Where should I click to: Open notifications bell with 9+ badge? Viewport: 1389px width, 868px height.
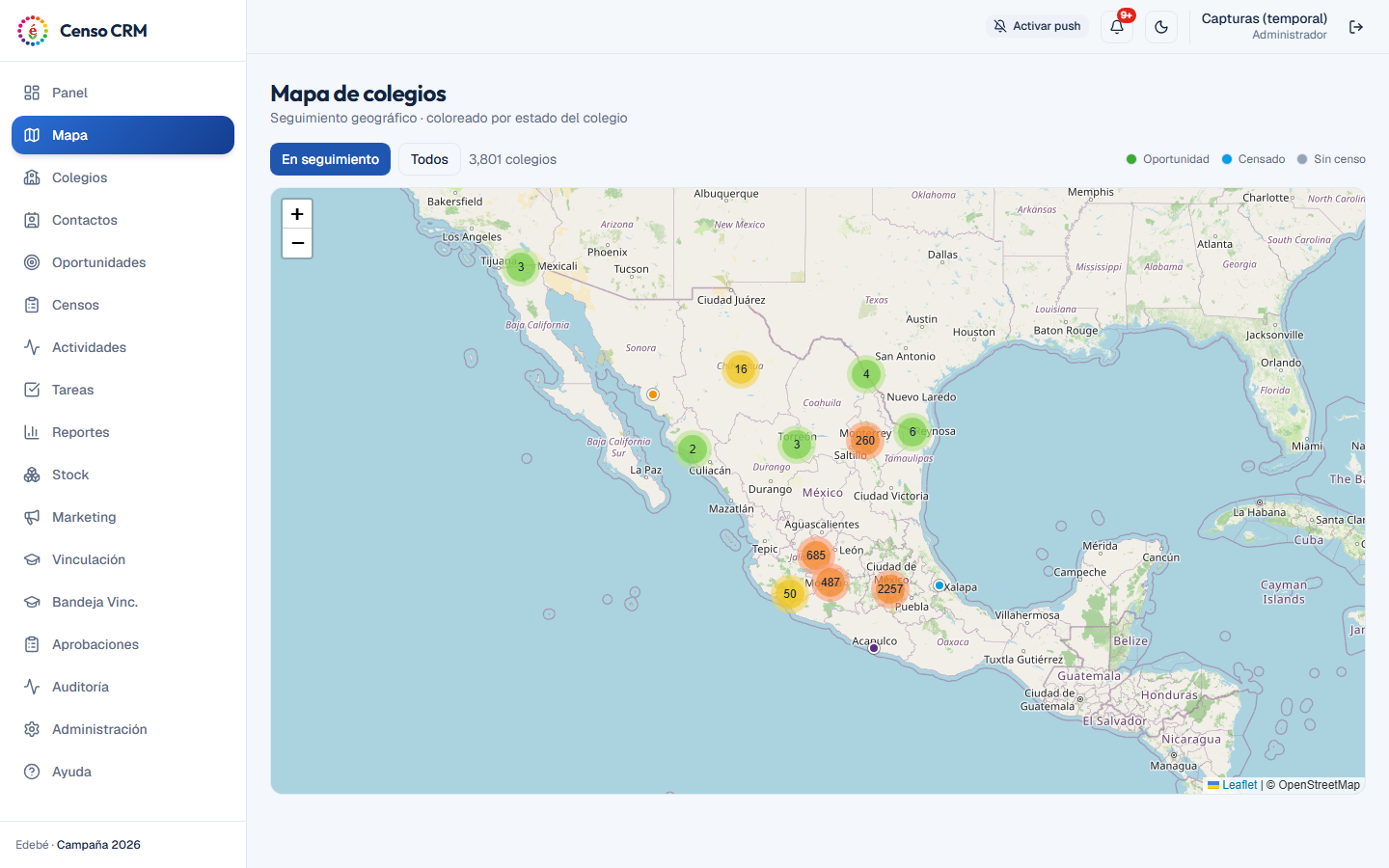pos(1117,27)
